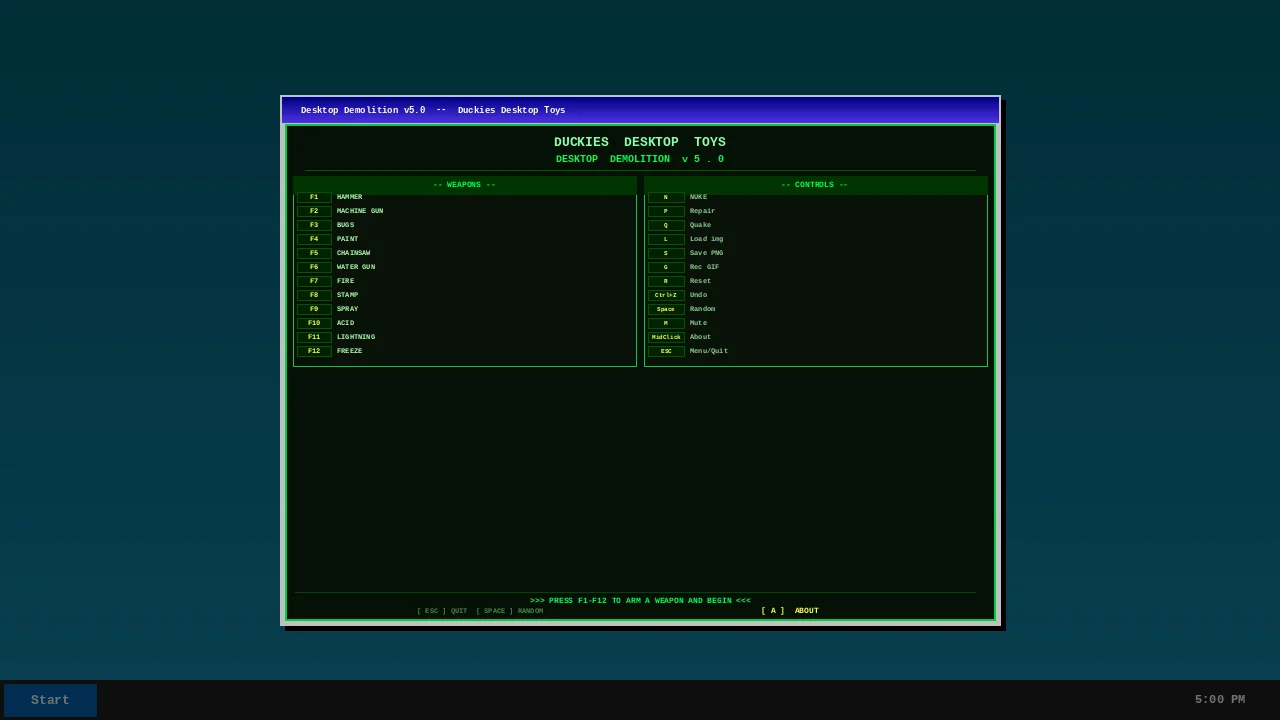Select the LIGHTNING weapon label
This screenshot has width=1280, height=720.
click(356, 337)
